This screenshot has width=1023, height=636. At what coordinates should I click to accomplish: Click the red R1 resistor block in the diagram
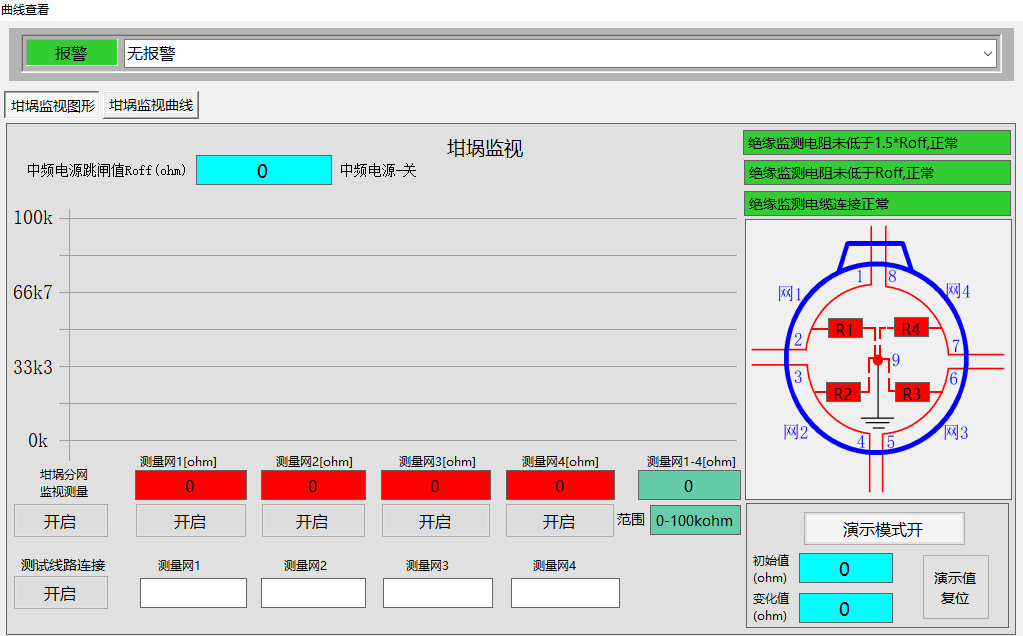845,328
